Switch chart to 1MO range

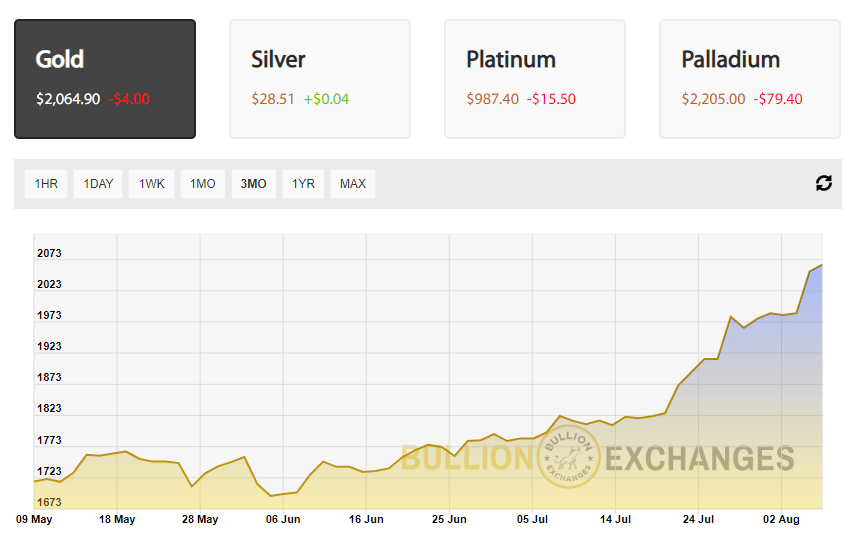click(x=203, y=184)
